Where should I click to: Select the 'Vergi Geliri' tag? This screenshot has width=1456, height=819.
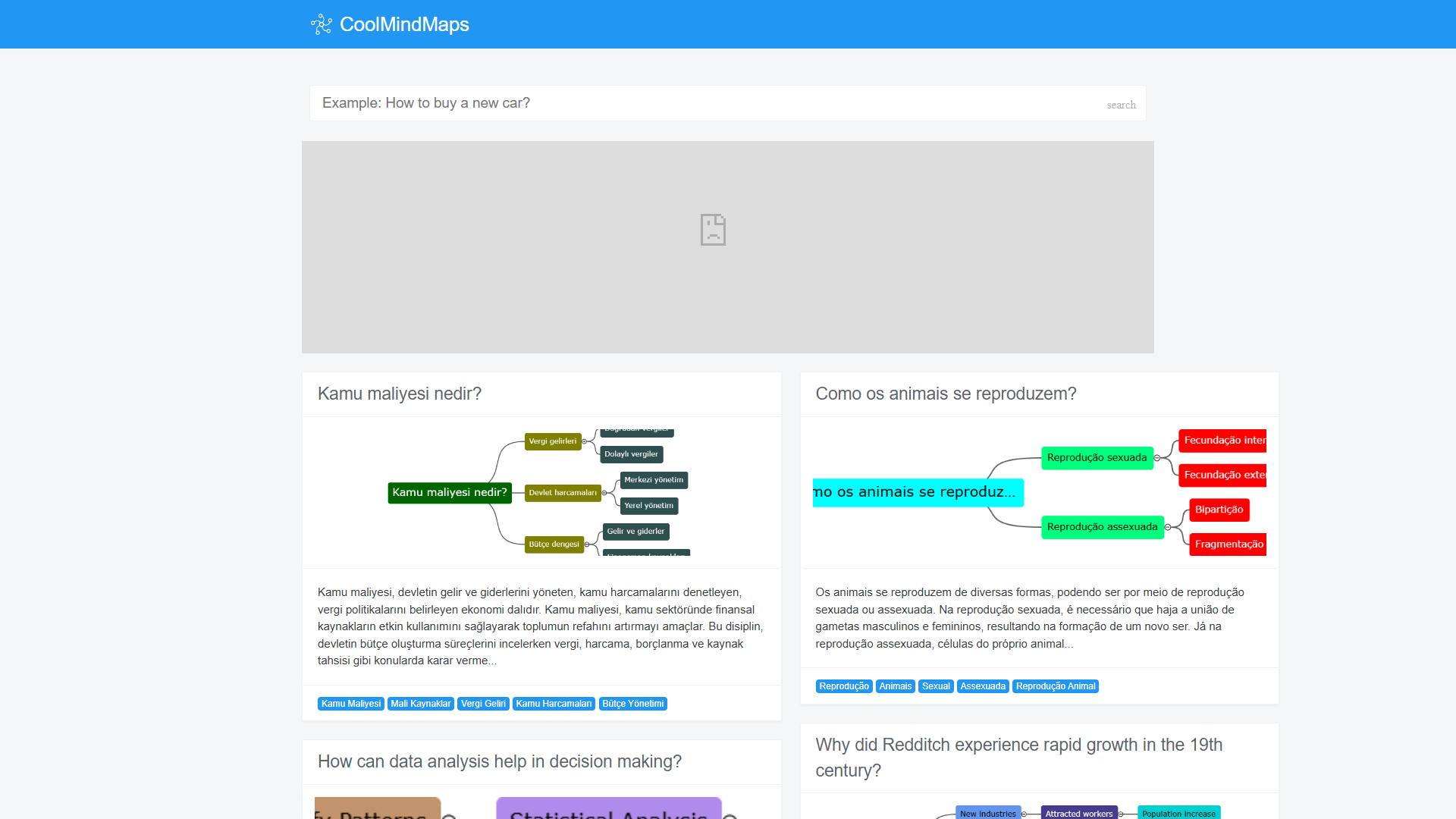coord(483,704)
